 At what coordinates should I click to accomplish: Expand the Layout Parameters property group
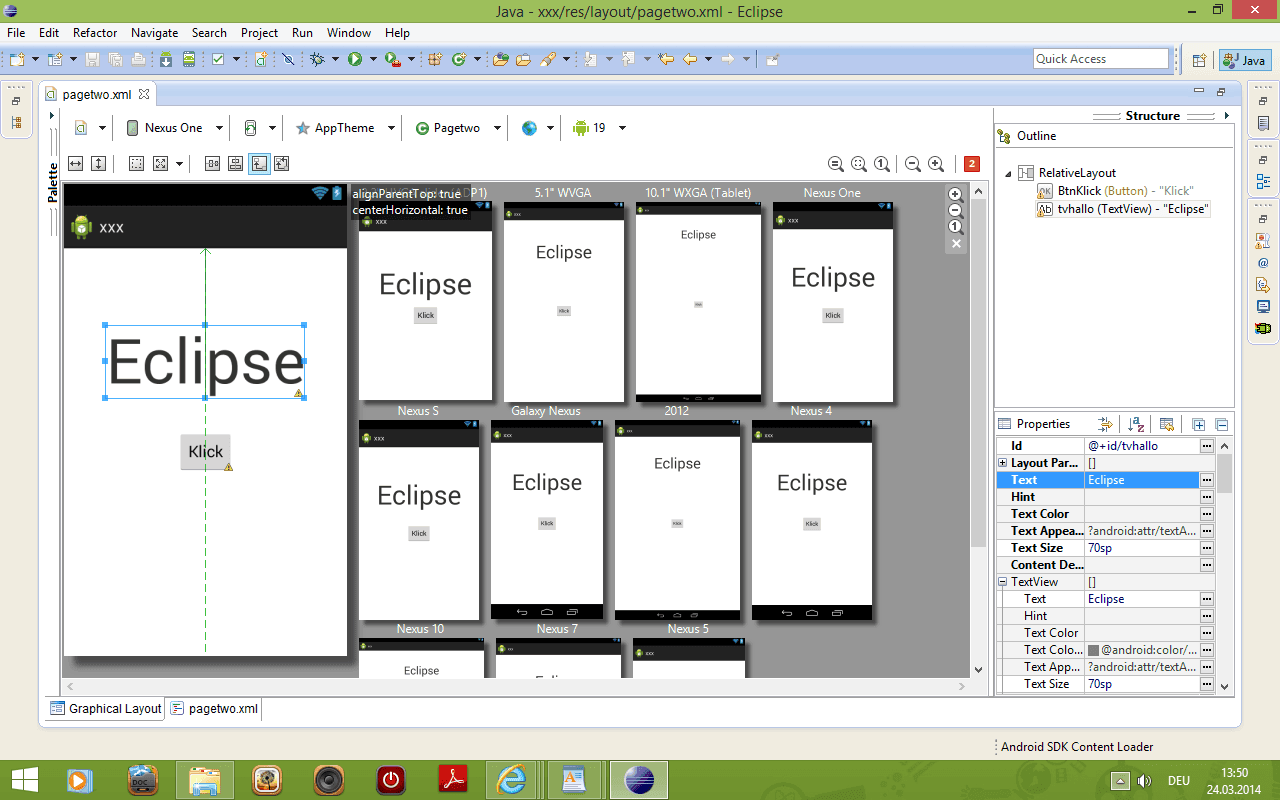click(x=1003, y=463)
